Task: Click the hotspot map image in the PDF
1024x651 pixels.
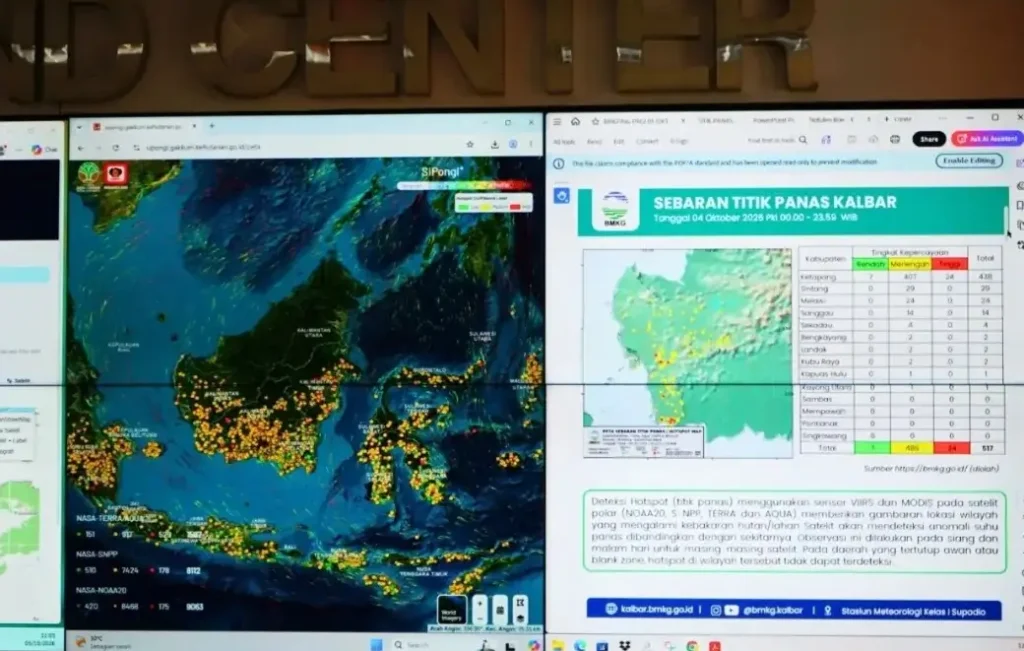Action: point(687,353)
